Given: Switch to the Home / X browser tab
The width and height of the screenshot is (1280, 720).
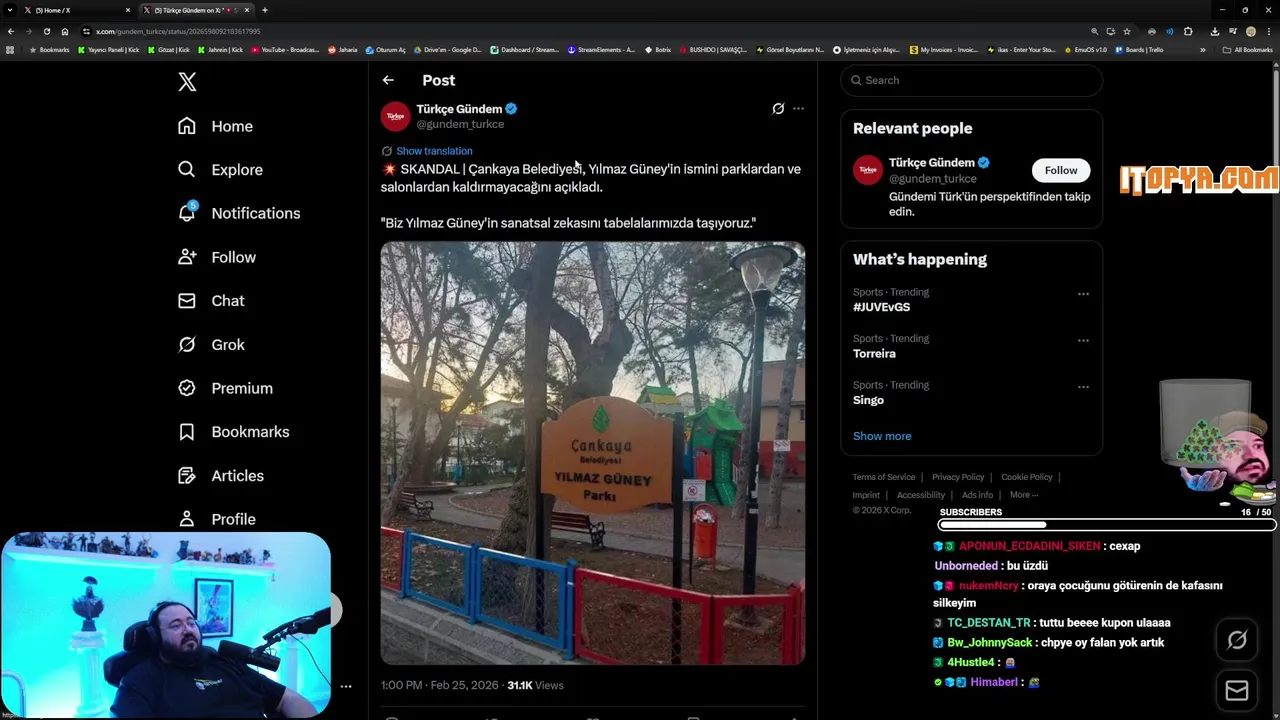Looking at the screenshot, I should tap(77, 10).
